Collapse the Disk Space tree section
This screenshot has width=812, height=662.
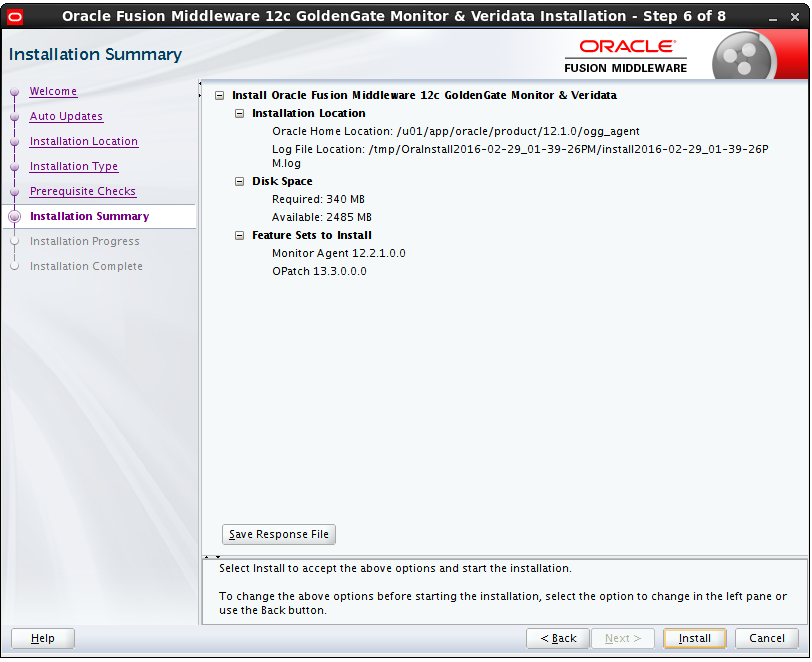(239, 181)
